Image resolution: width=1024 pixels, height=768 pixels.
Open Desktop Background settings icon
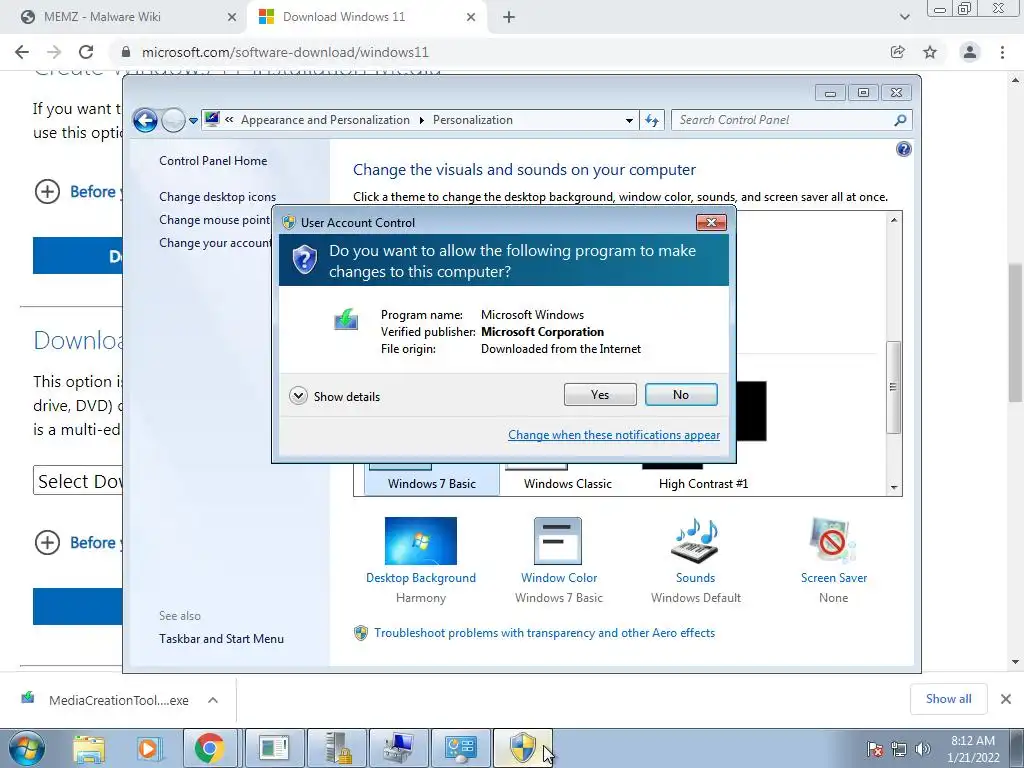coord(421,541)
